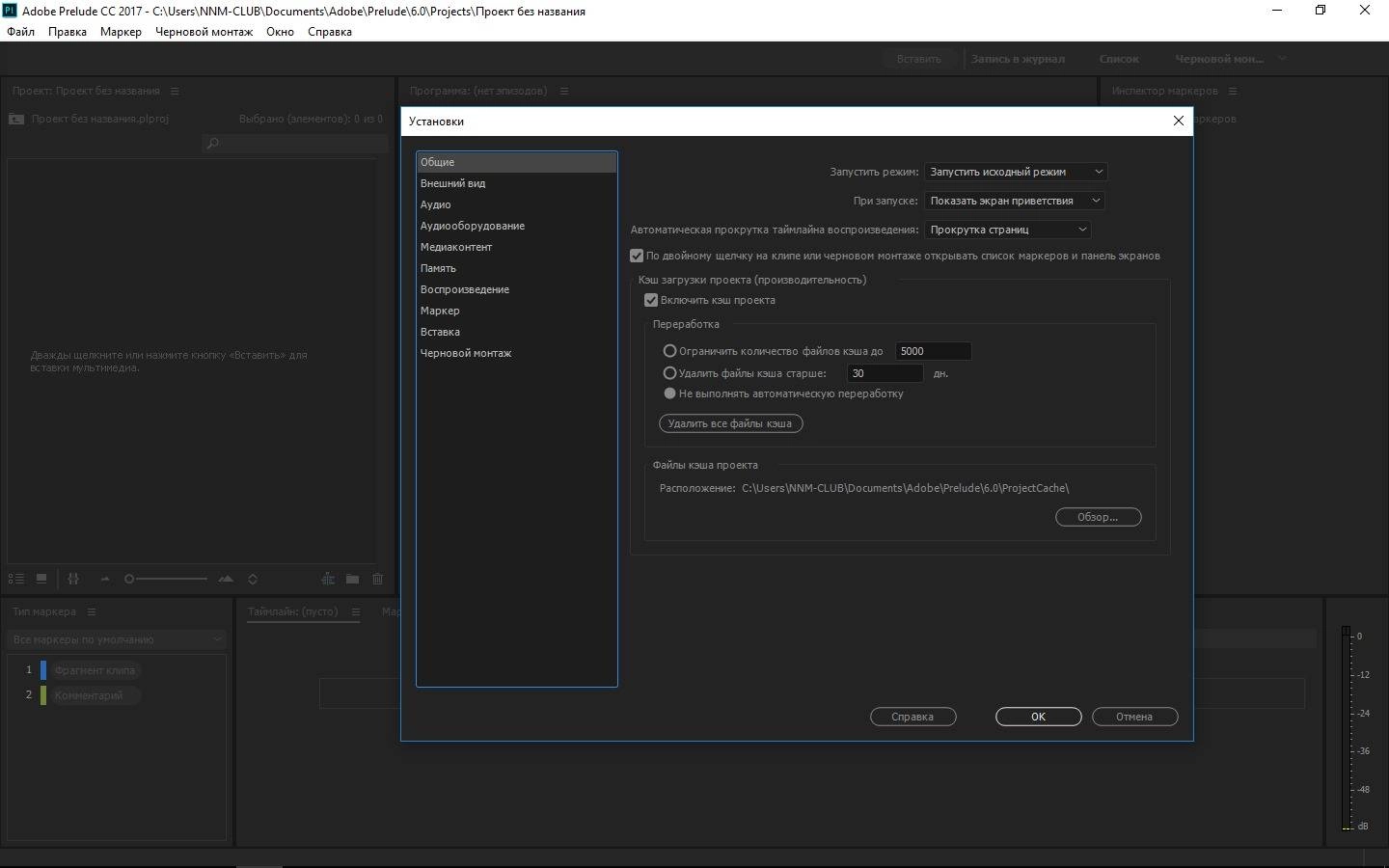Click the zoom-in large mountain icon in project panel
The image size is (1389, 868).
click(x=226, y=579)
